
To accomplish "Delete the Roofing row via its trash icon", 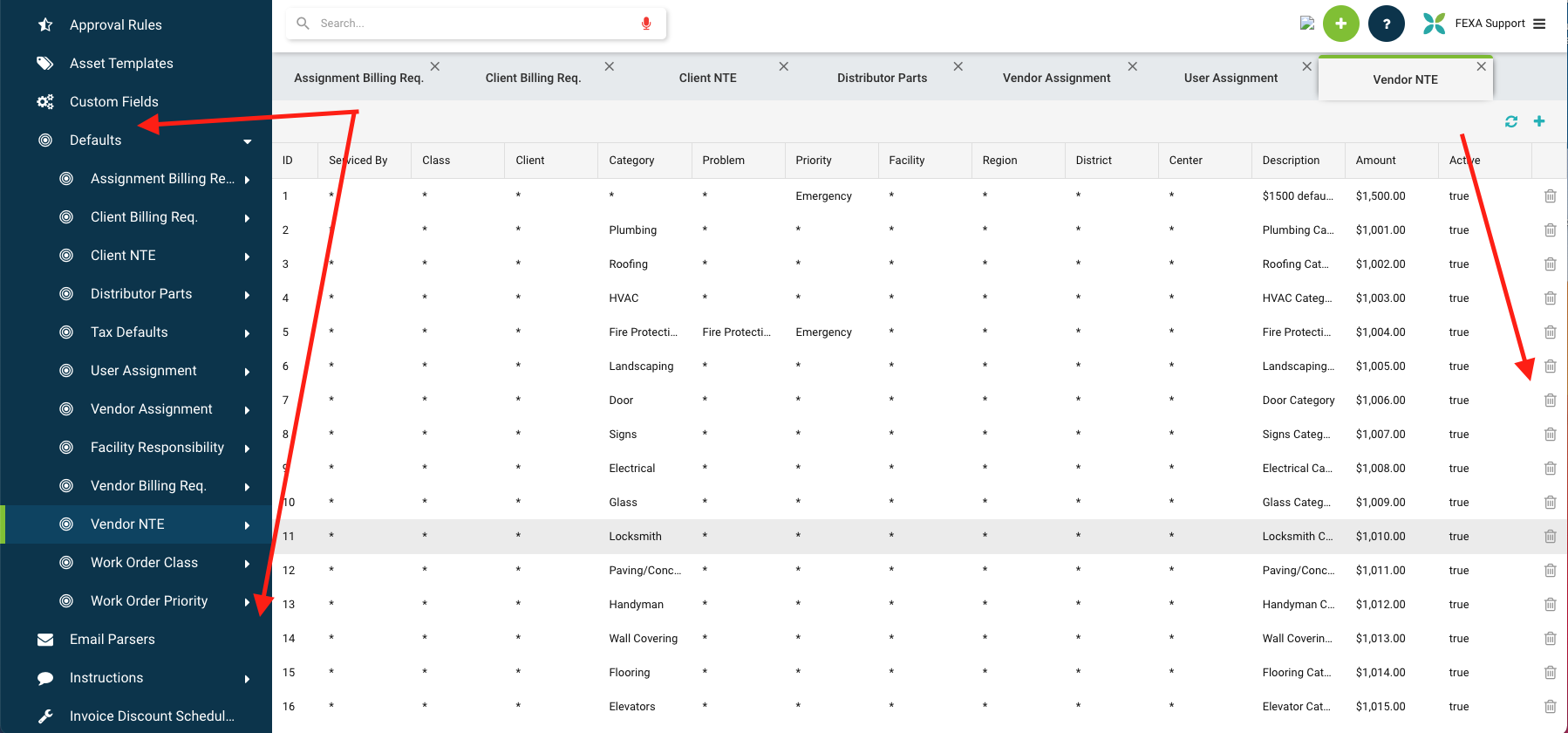I will (x=1551, y=264).
